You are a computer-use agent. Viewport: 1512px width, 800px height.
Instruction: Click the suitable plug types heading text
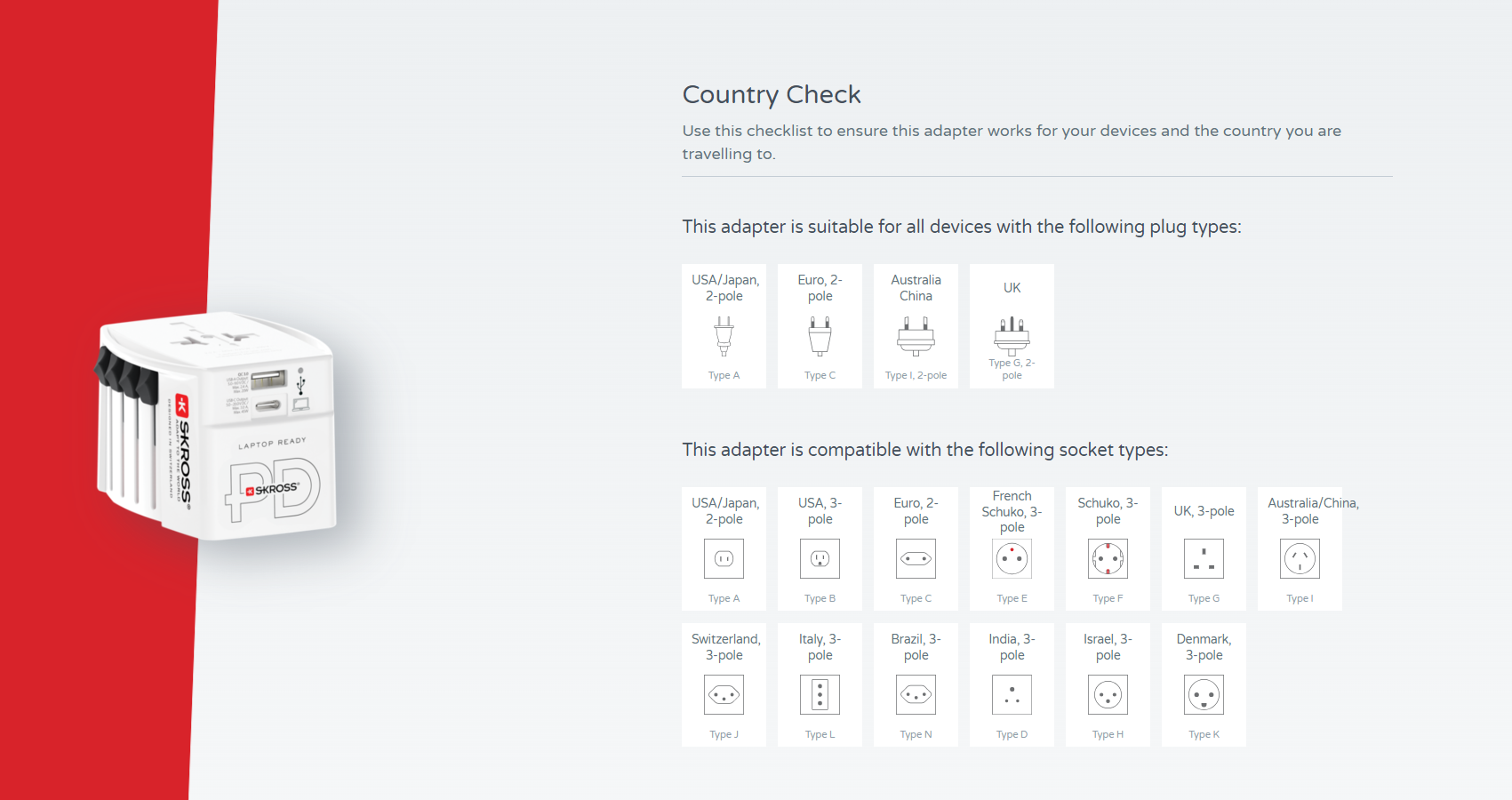pos(961,227)
